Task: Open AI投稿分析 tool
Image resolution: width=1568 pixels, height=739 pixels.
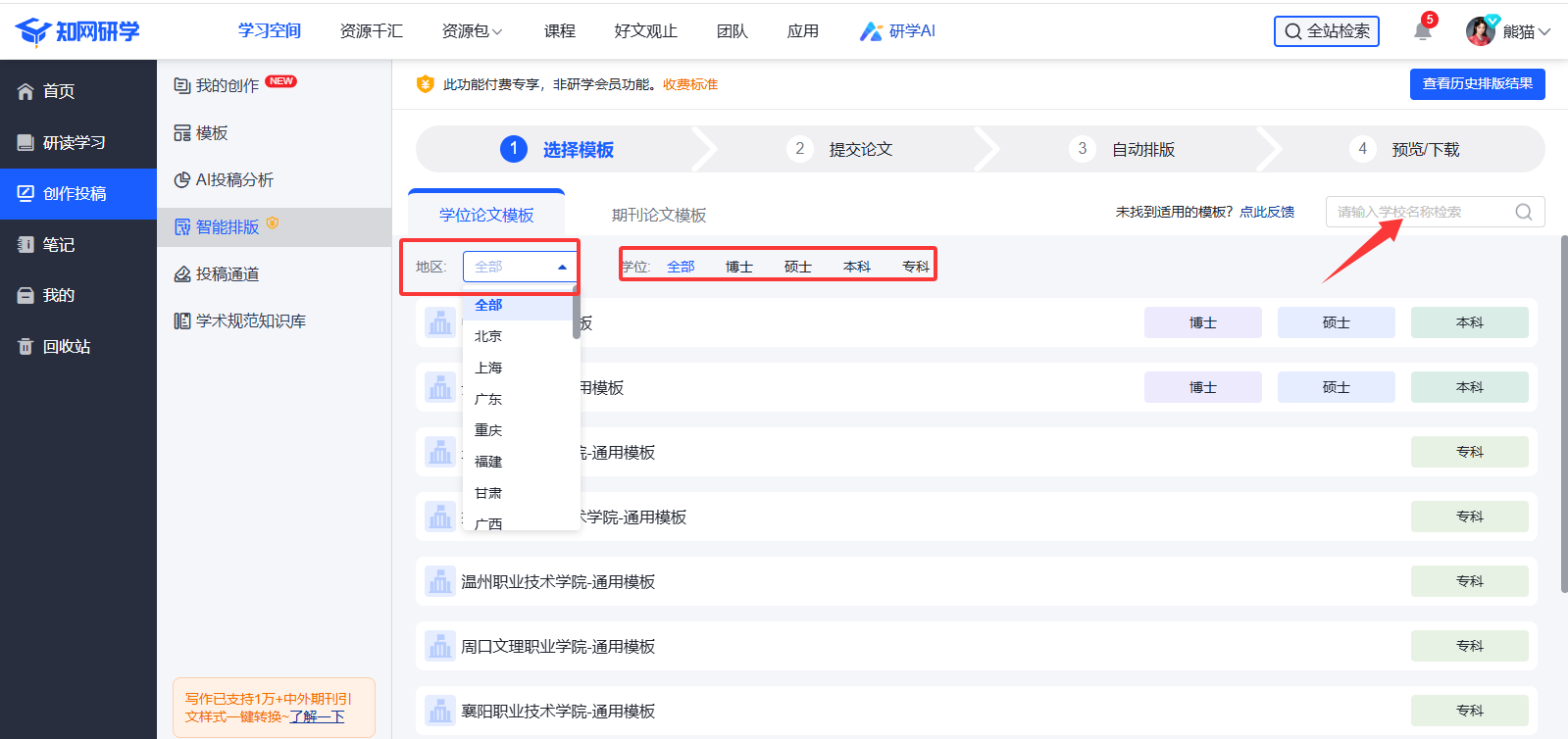Action: [233, 179]
